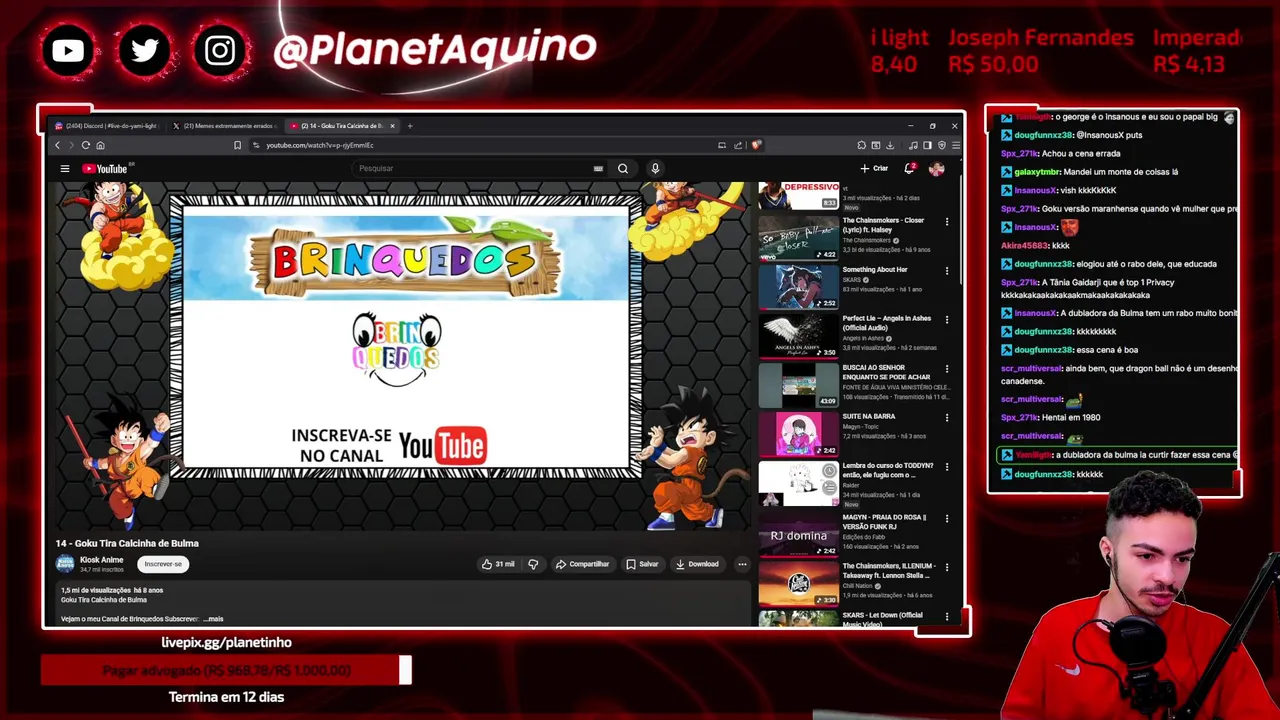Screen dimensions: 1280x720
Task: Click chat username galaxytmbr
Action: (1037, 172)
